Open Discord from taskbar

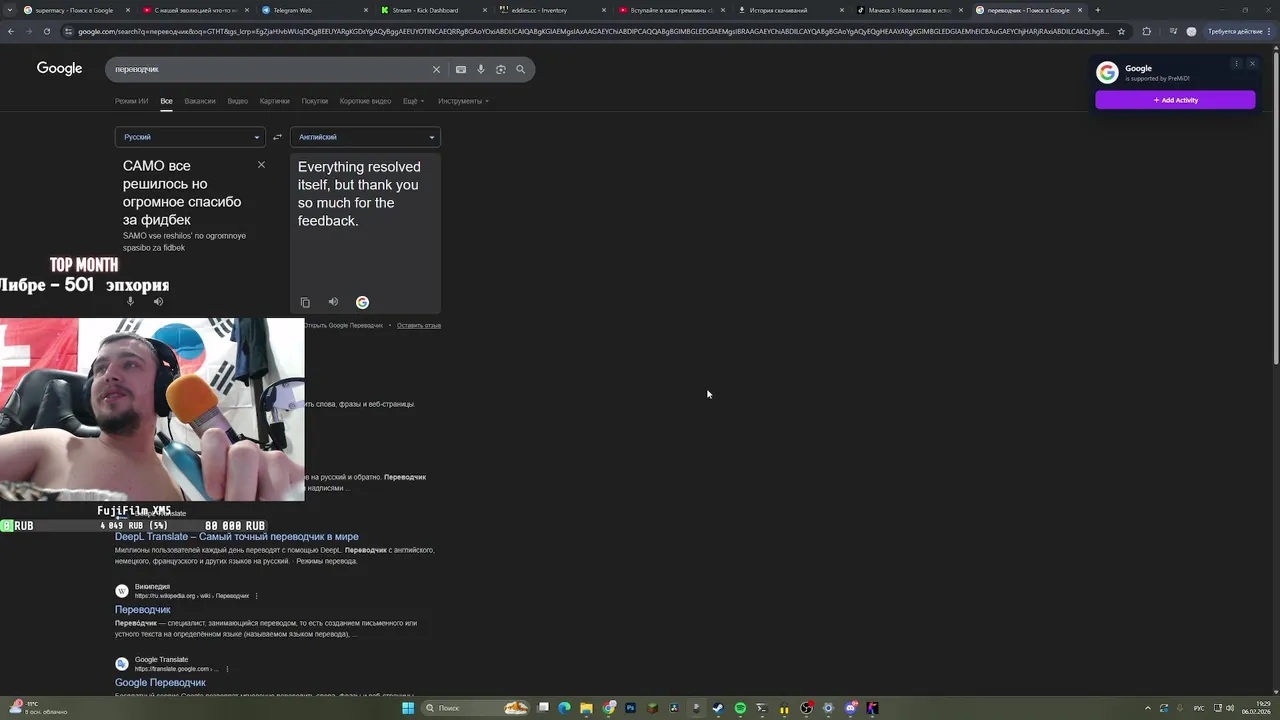pos(851,708)
